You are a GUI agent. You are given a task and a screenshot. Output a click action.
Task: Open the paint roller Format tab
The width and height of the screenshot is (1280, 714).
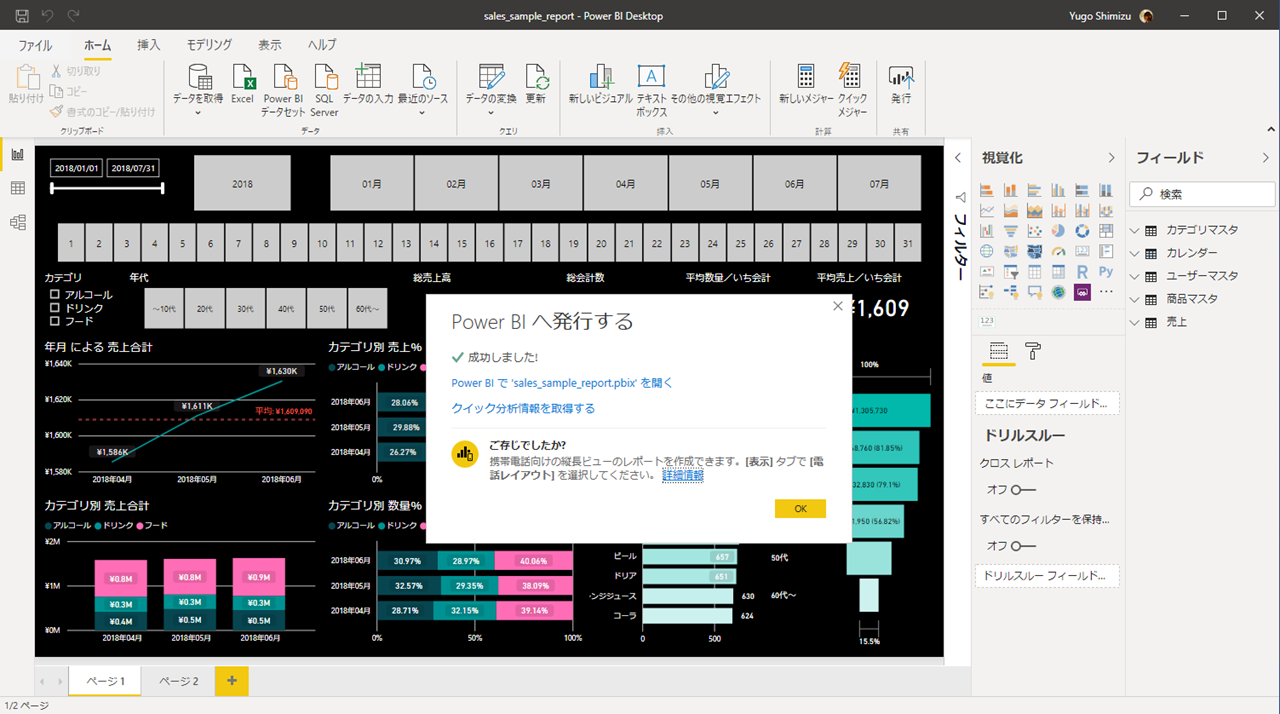(1033, 350)
